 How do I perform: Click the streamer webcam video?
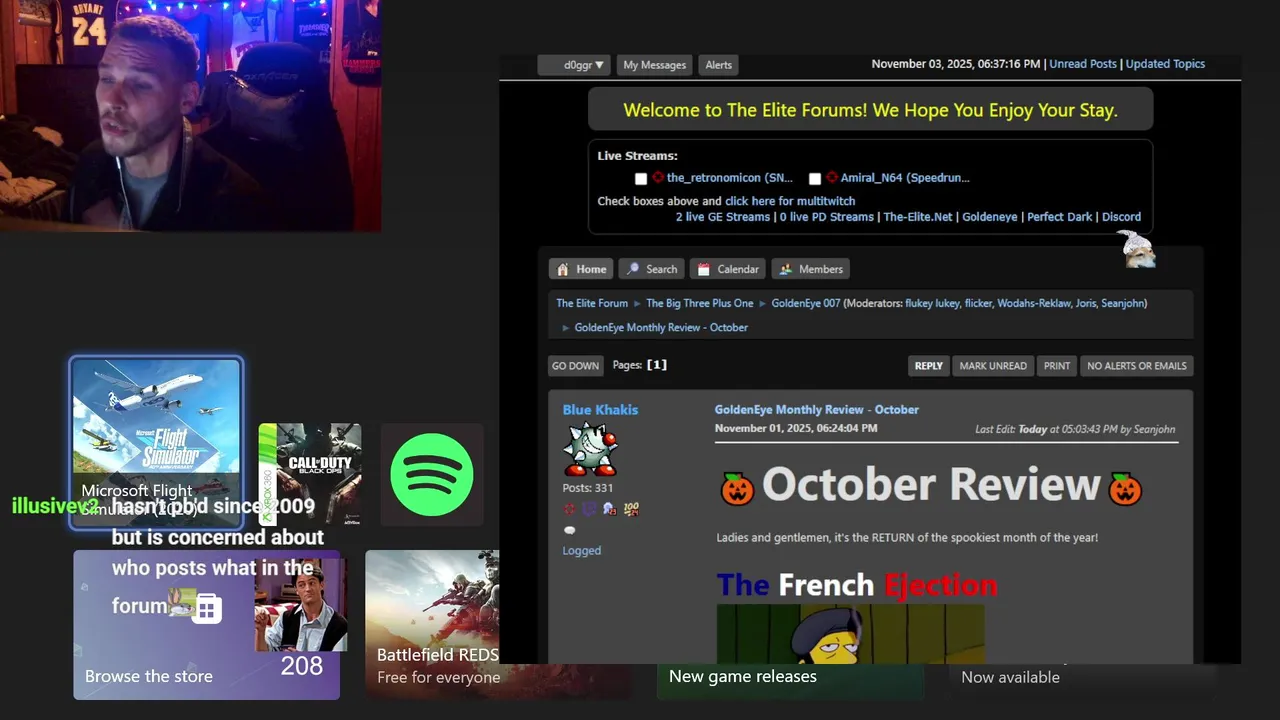[x=190, y=115]
